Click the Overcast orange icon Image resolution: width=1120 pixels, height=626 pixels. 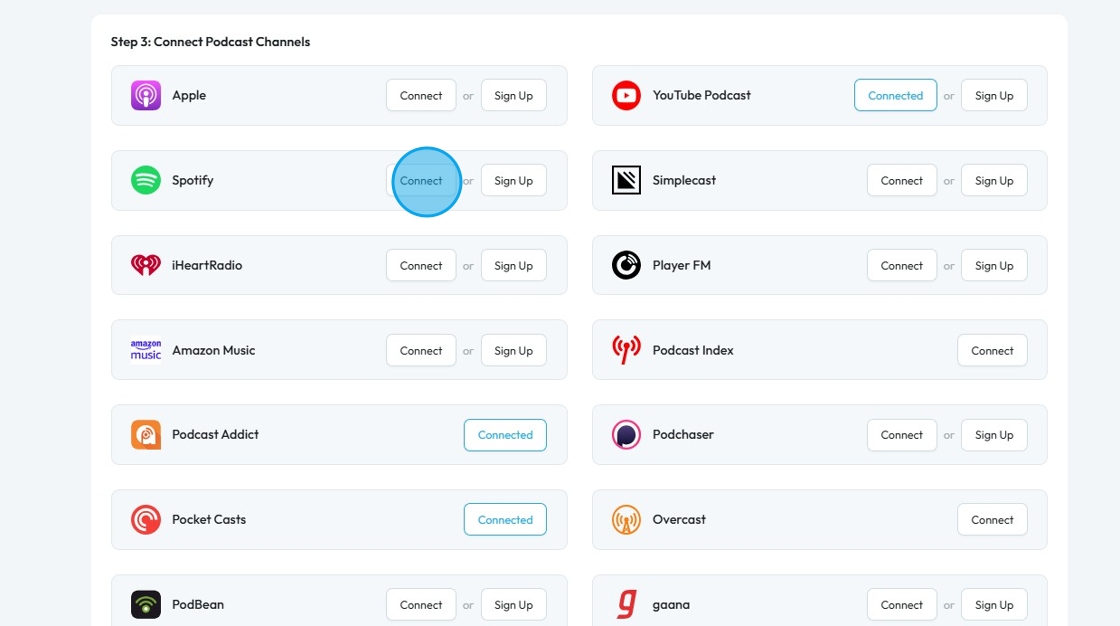point(626,520)
